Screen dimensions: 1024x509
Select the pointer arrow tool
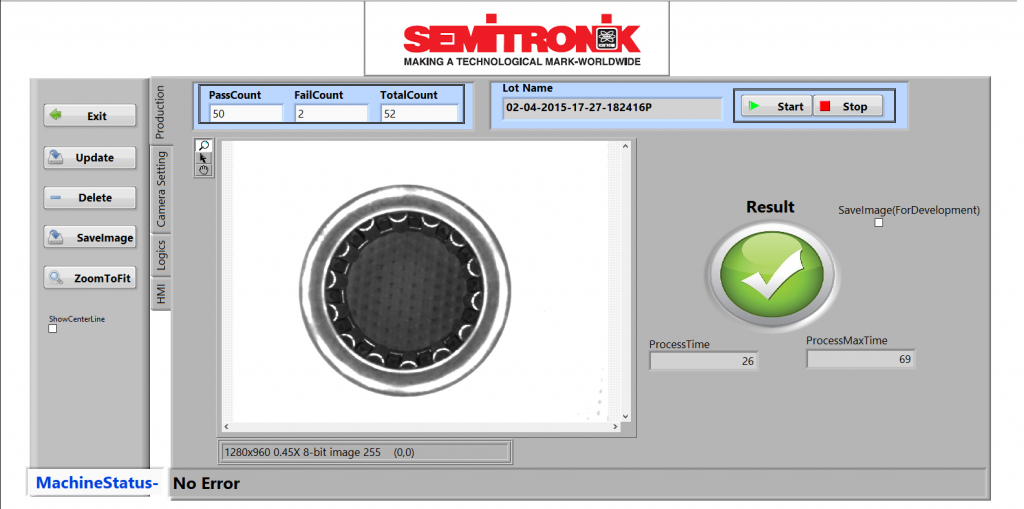(204, 158)
